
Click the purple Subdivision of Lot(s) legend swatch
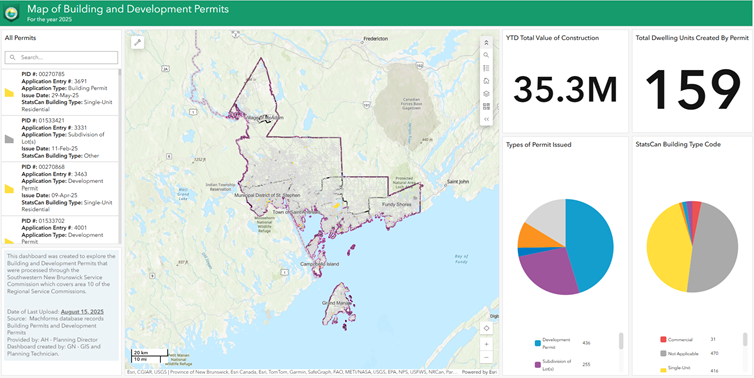pos(538,365)
